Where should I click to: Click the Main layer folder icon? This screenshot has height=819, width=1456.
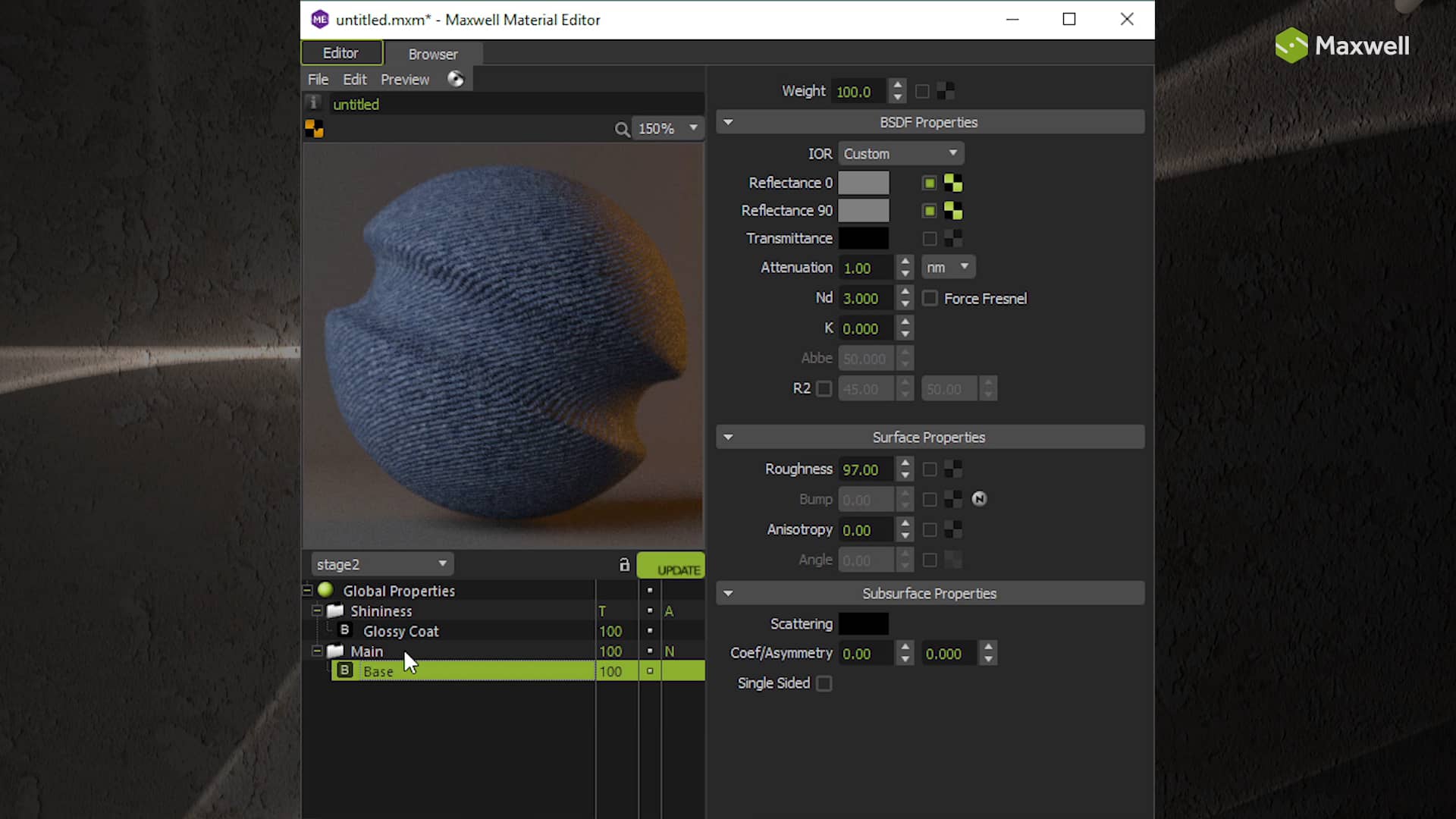pos(334,651)
